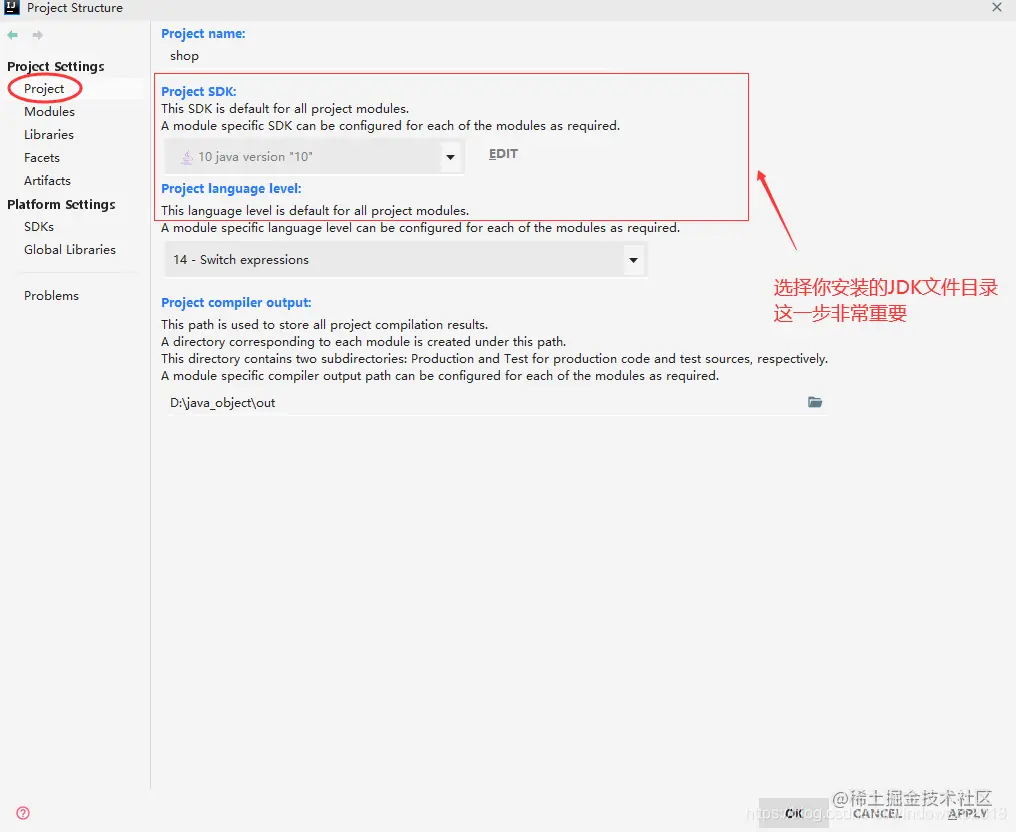
Task: Open the Modules settings page
Action: coord(49,111)
